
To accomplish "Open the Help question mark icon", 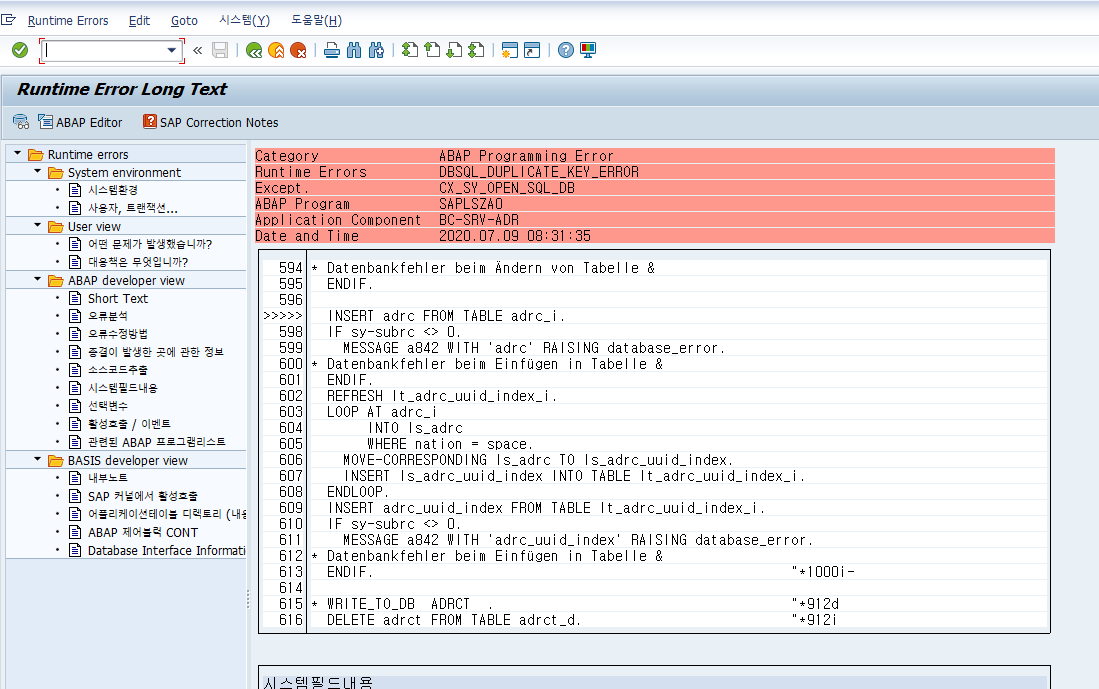I will [x=566, y=50].
